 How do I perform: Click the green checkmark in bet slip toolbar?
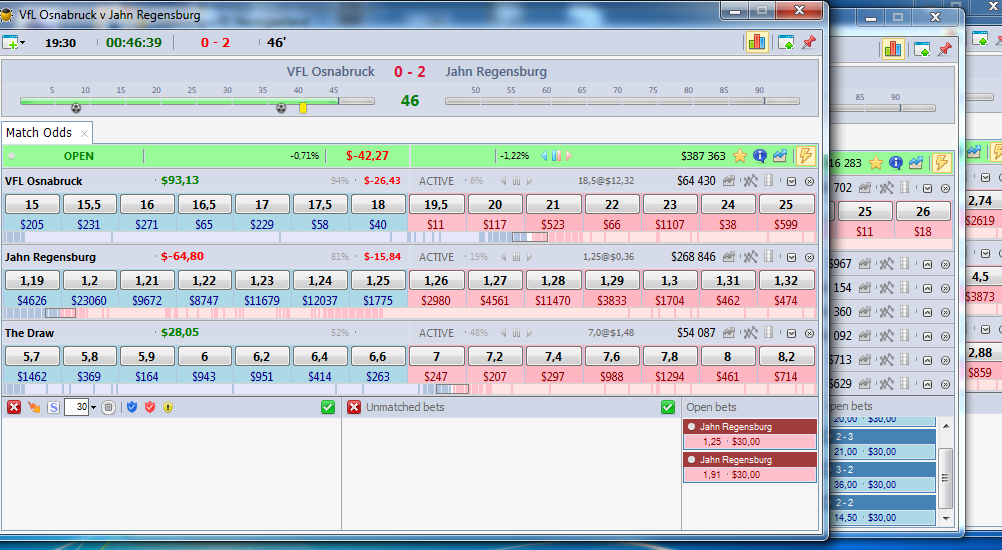(328, 407)
